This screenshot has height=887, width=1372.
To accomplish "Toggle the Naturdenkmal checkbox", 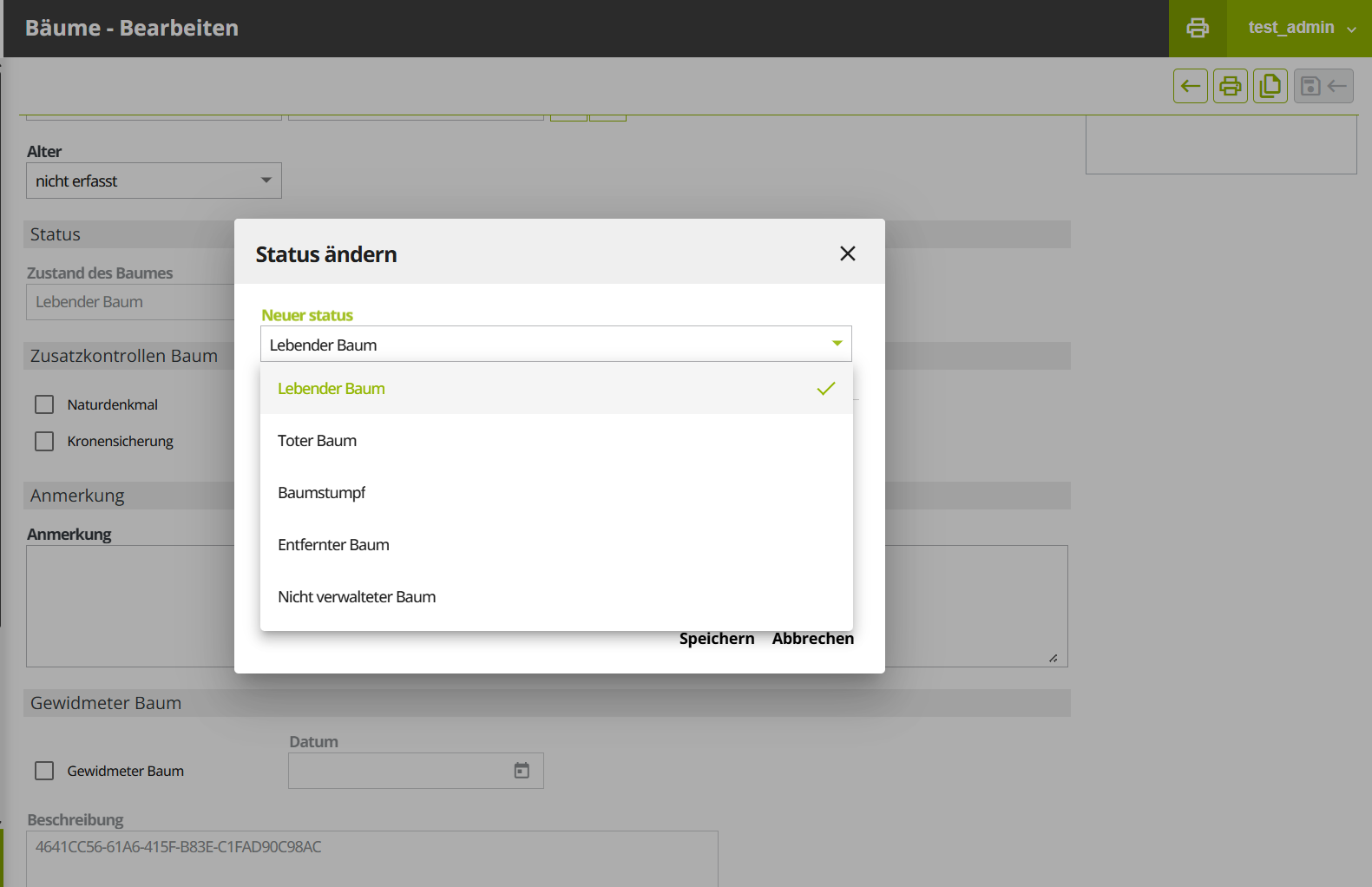I will [x=44, y=404].
